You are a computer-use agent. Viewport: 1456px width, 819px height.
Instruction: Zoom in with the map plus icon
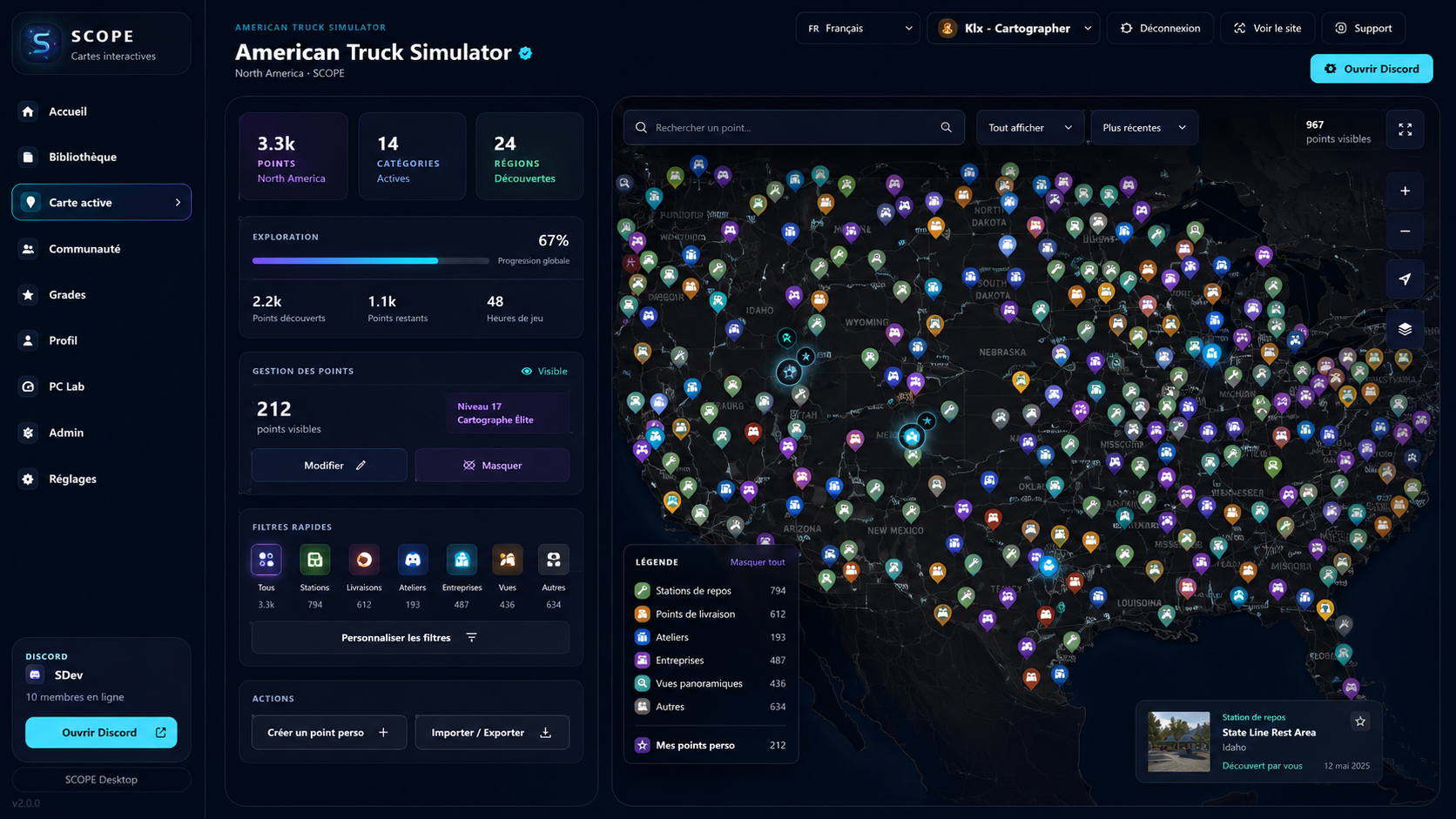pos(1405,191)
